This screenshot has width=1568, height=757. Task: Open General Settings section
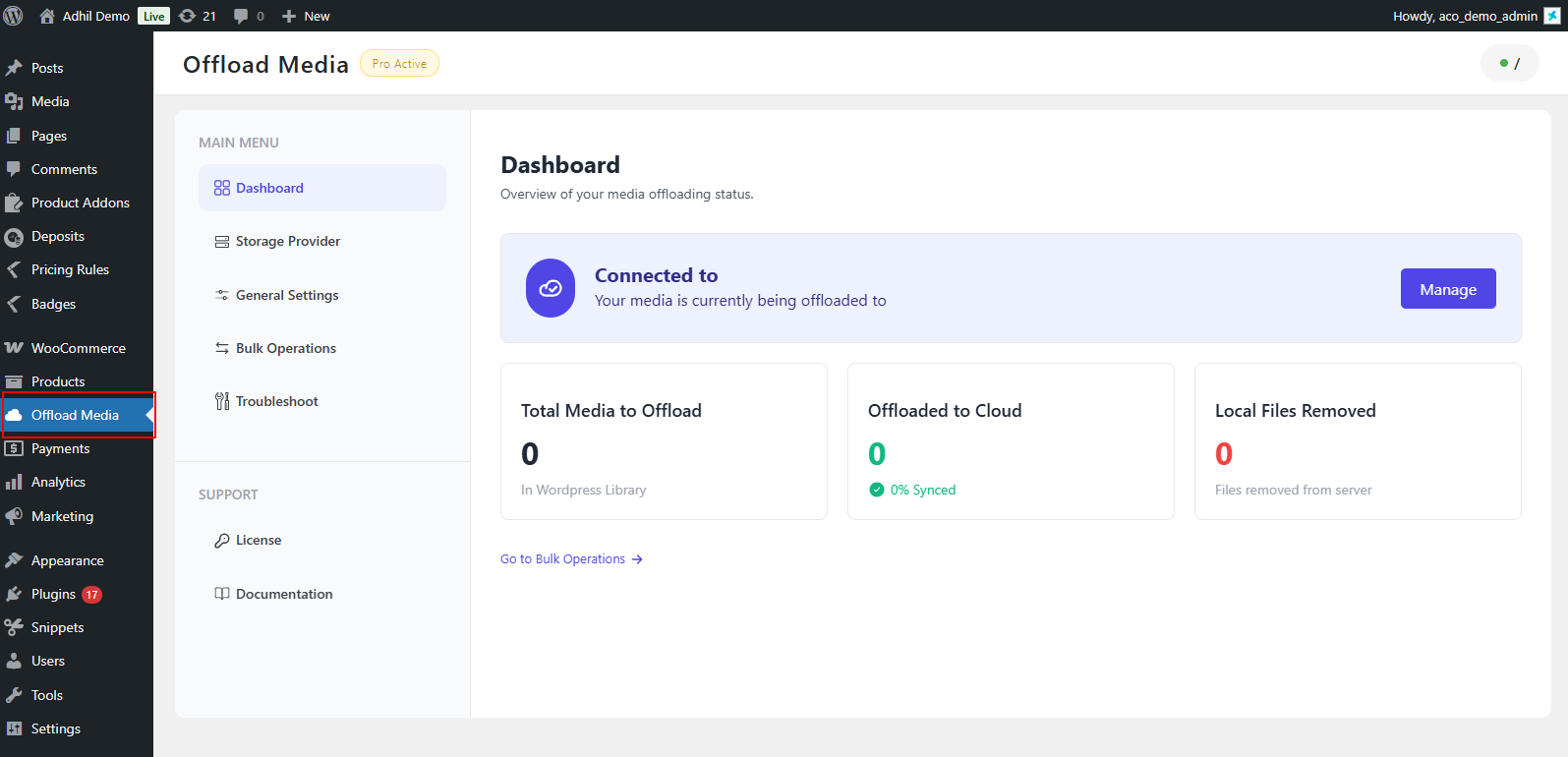(286, 295)
